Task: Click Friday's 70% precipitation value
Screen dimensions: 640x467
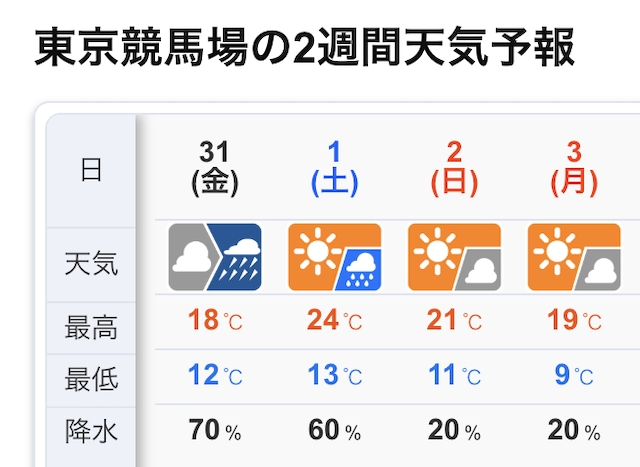Action: 215,432
